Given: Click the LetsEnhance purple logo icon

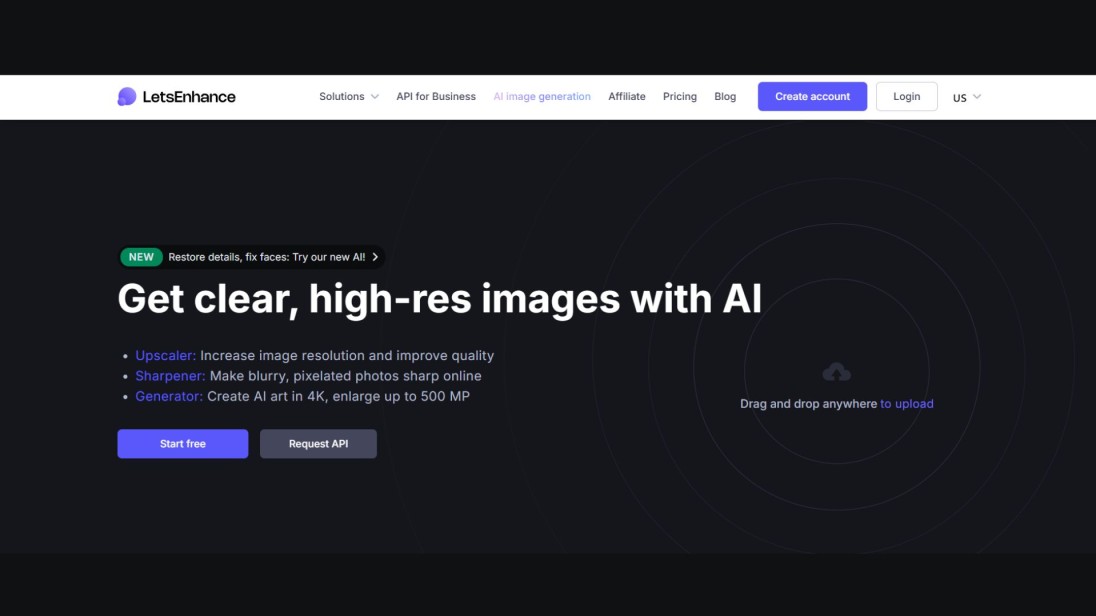Looking at the screenshot, I should pyautogui.click(x=127, y=96).
